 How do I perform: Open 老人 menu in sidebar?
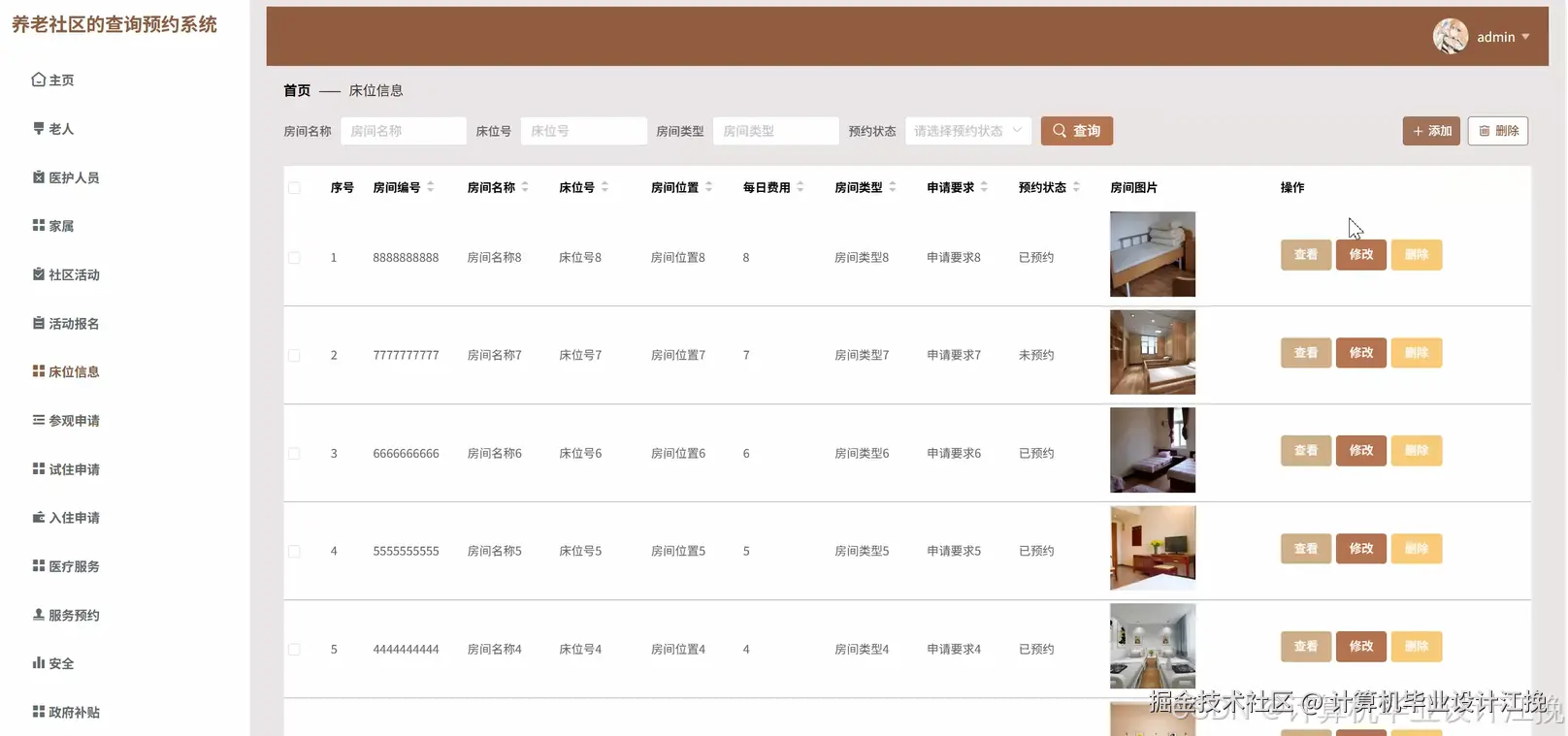coord(61,129)
